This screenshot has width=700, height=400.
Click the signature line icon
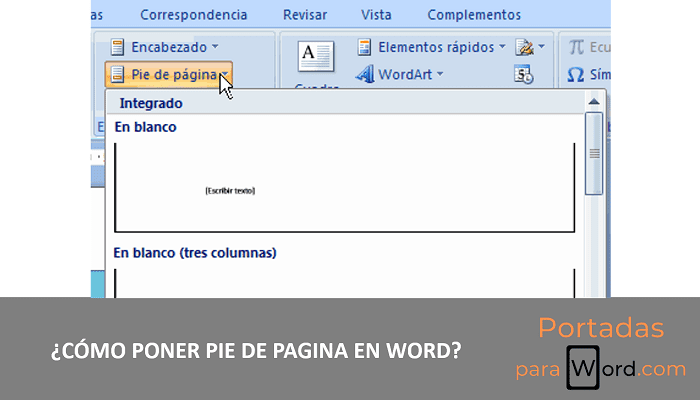525,47
